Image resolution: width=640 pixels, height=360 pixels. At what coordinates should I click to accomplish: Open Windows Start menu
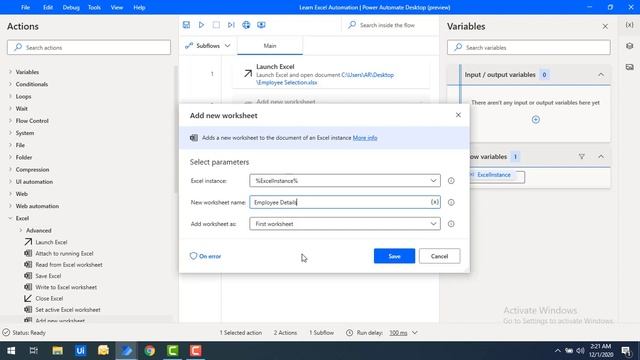pos(11,351)
